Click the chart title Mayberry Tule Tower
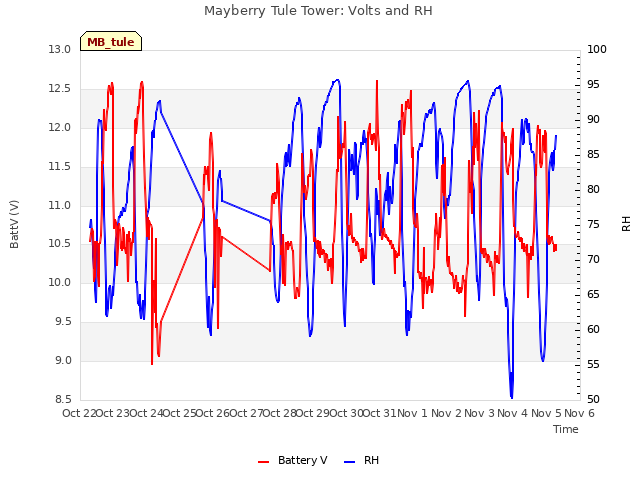Viewport: 640px width, 480px height. (318, 11)
